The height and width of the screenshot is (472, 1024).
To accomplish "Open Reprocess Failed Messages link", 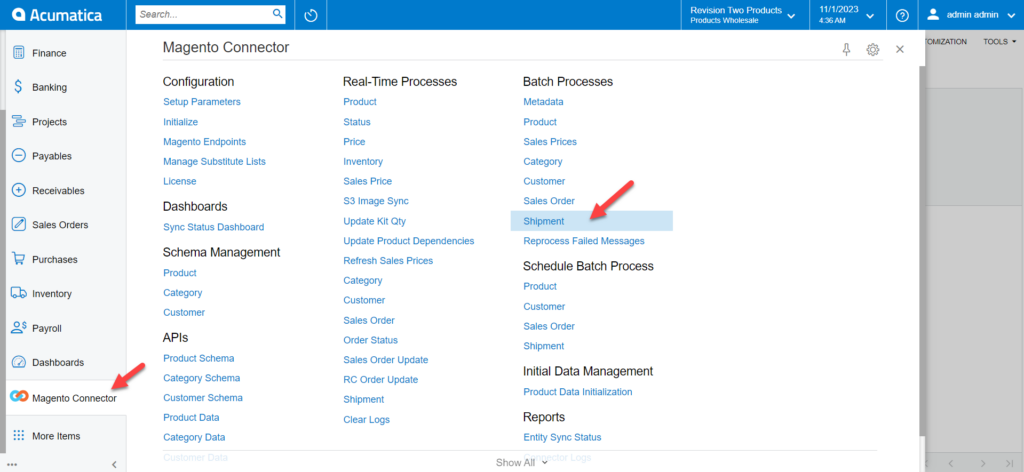I will (x=584, y=241).
